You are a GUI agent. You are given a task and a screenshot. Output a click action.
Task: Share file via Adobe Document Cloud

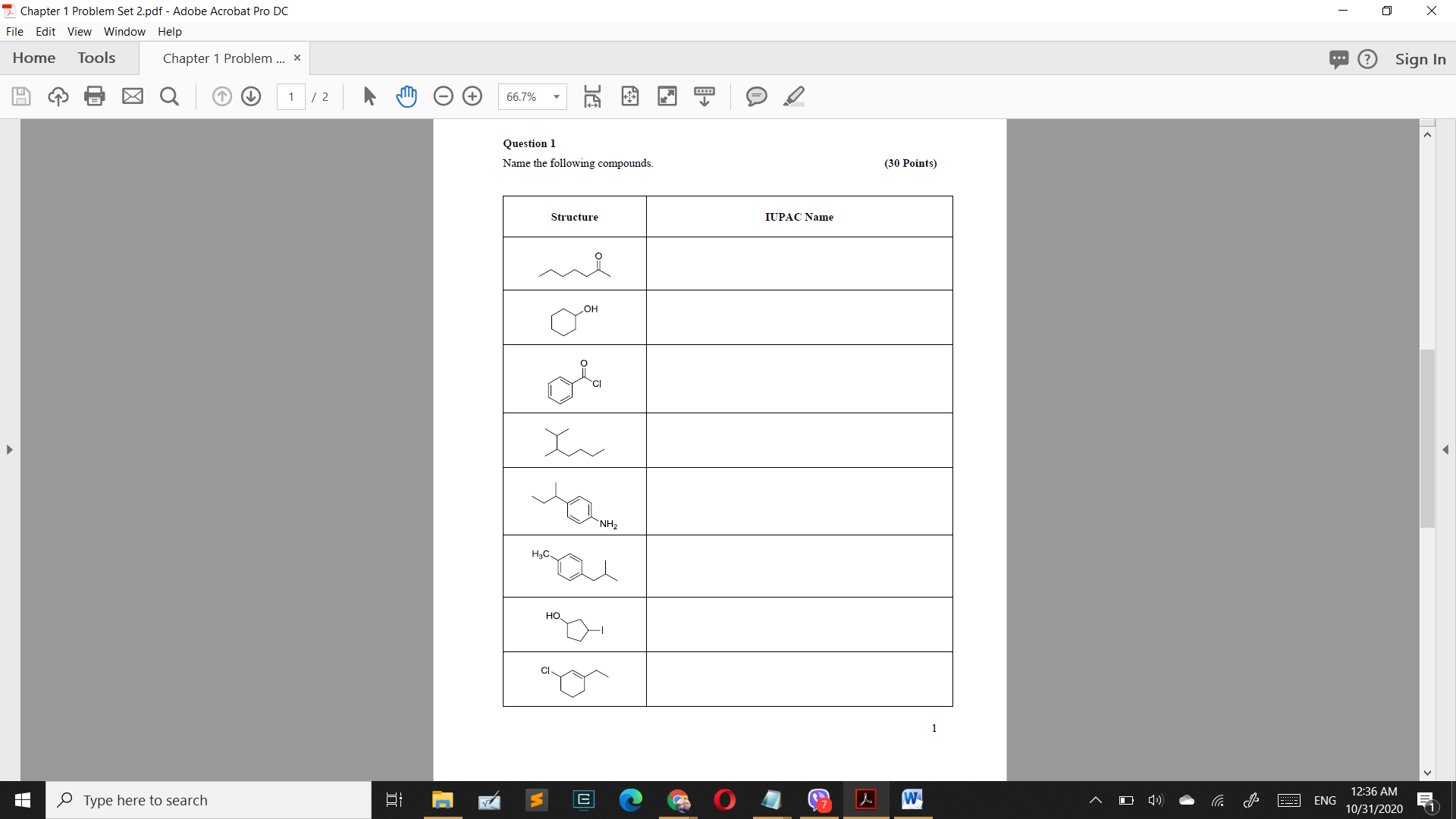tap(58, 96)
